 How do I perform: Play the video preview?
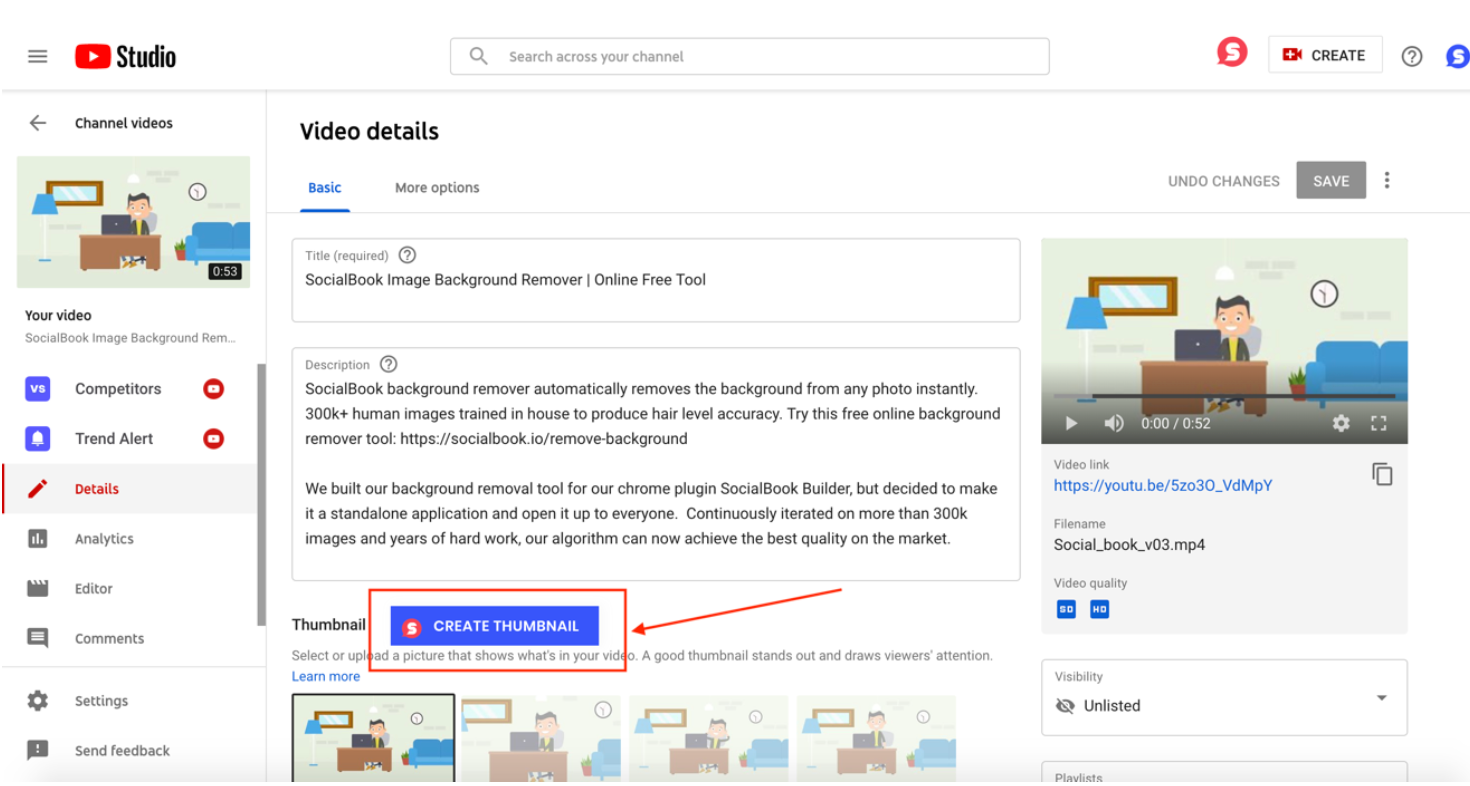pyautogui.click(x=1071, y=423)
